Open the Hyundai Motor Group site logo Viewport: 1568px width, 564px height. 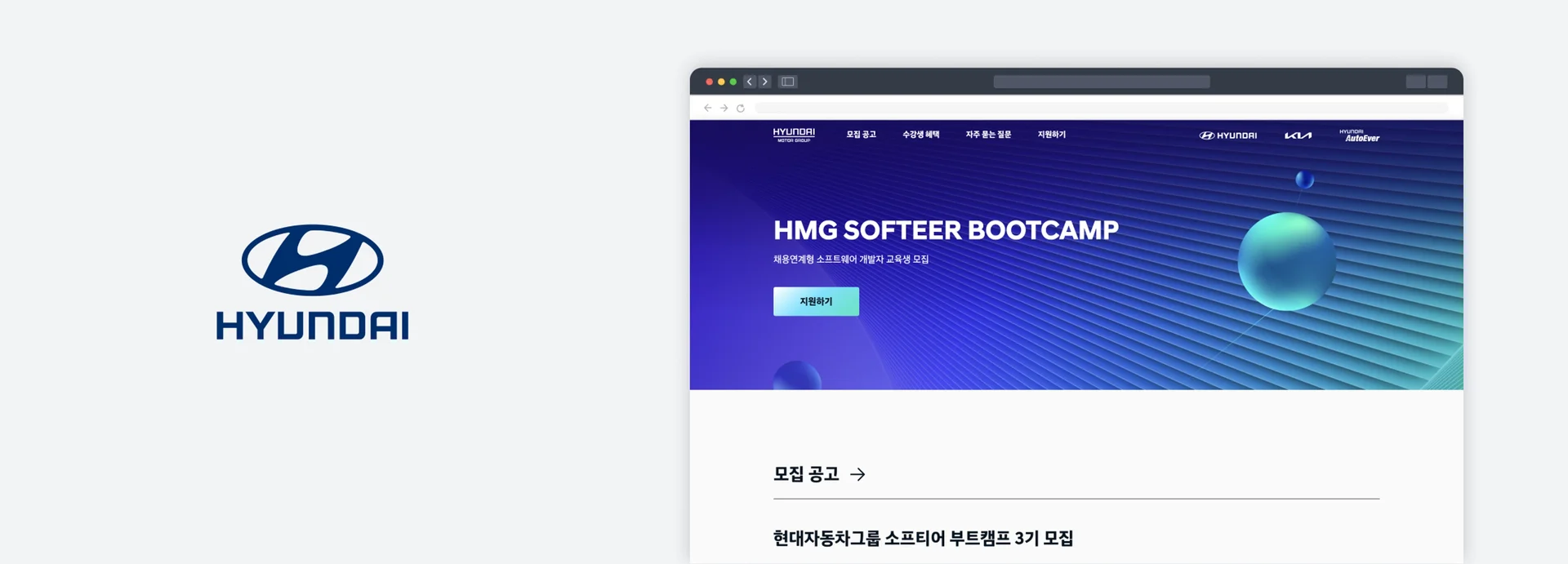click(794, 135)
